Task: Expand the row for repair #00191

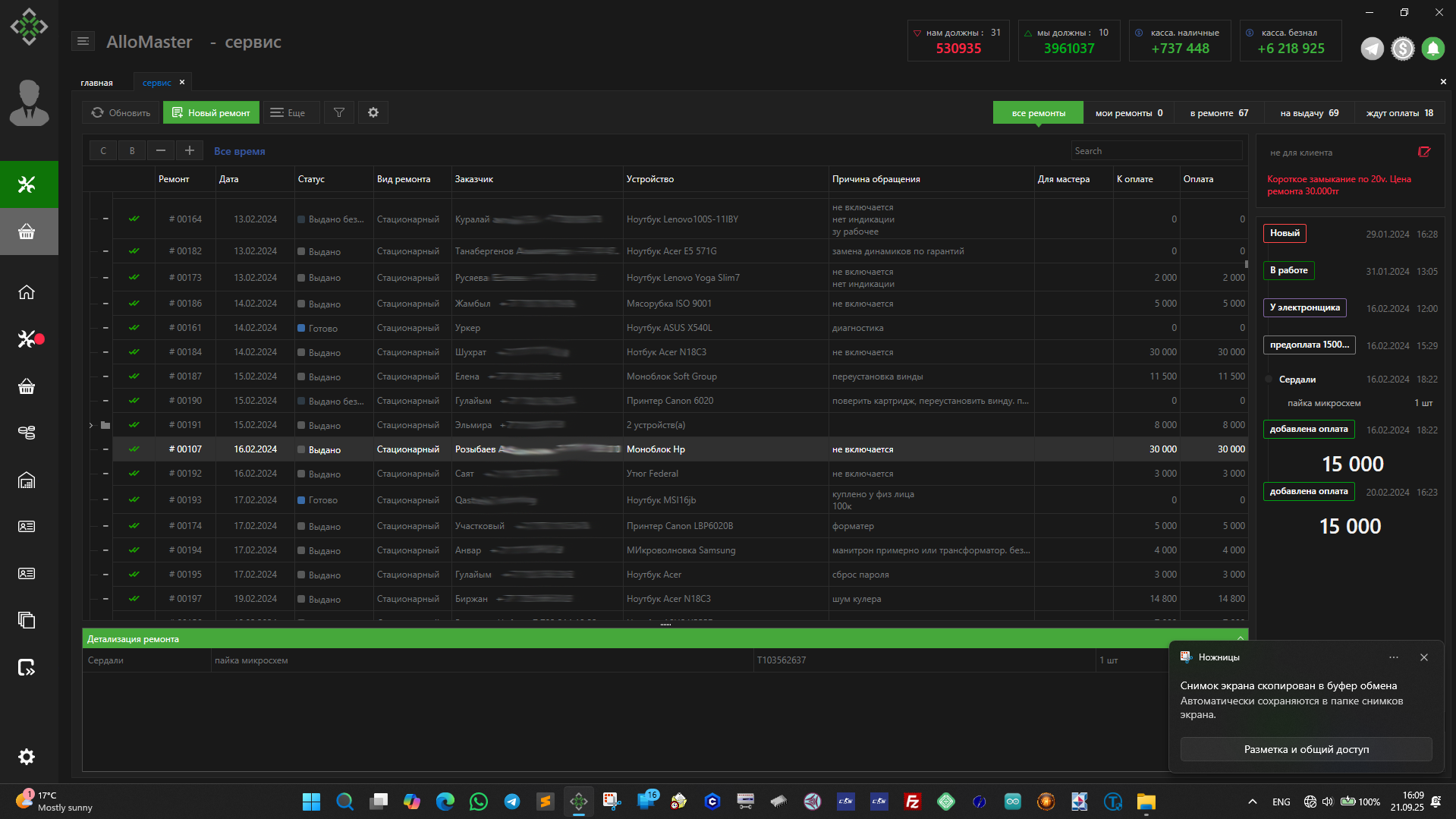Action: pyautogui.click(x=91, y=425)
